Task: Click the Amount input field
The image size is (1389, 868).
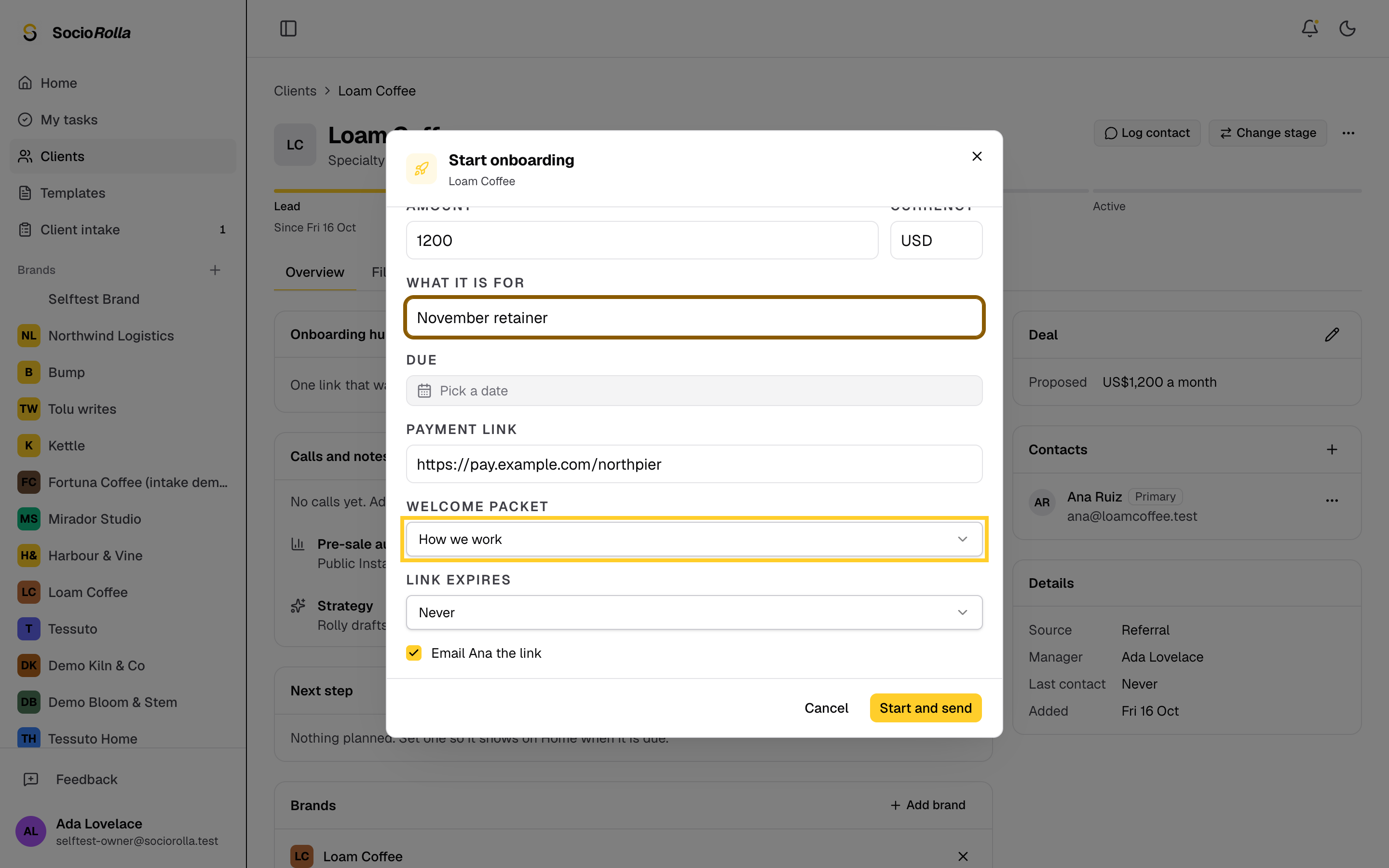Action: (x=642, y=240)
